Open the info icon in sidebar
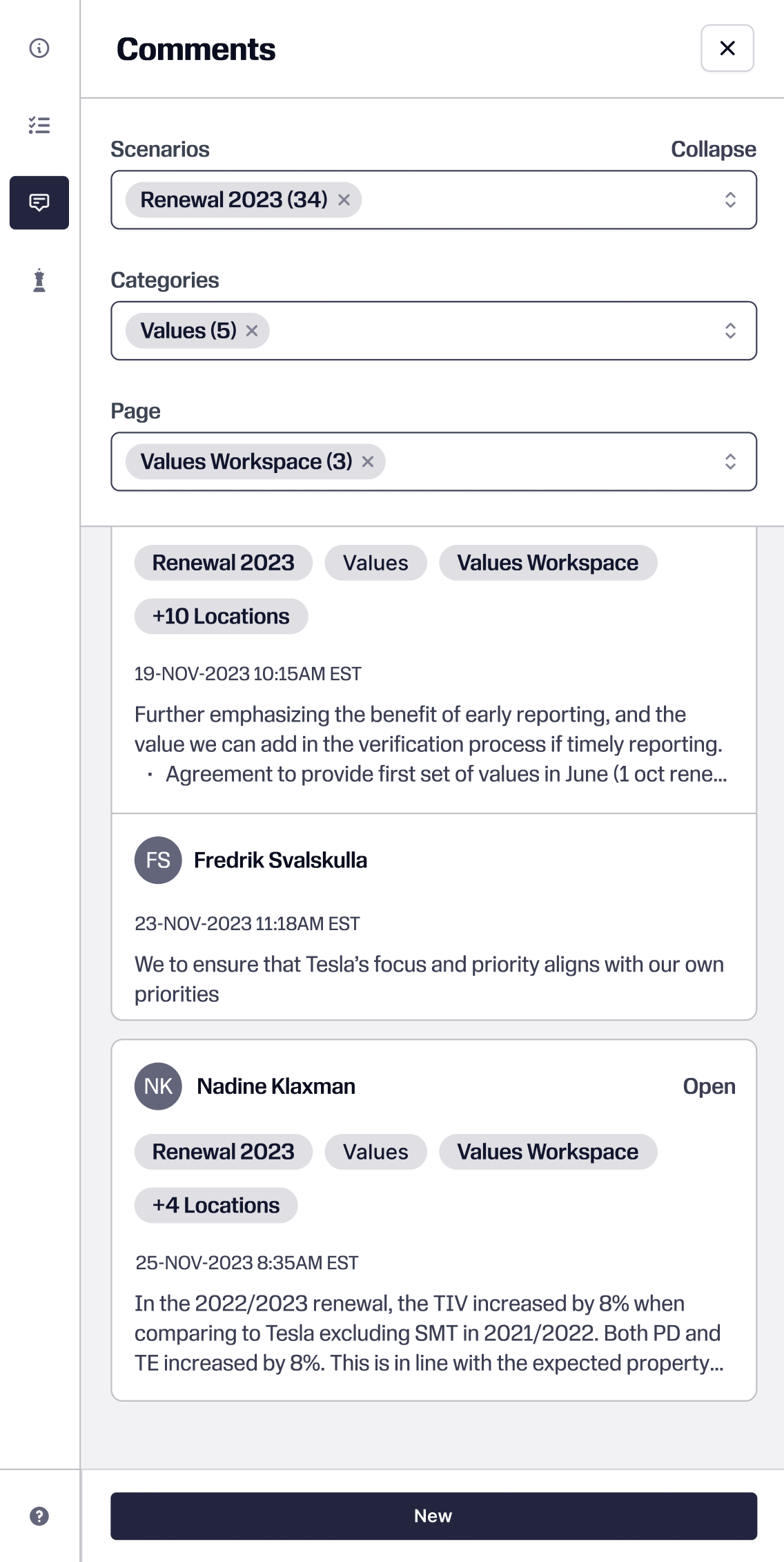Viewport: 784px width, 1562px height. coord(39,48)
